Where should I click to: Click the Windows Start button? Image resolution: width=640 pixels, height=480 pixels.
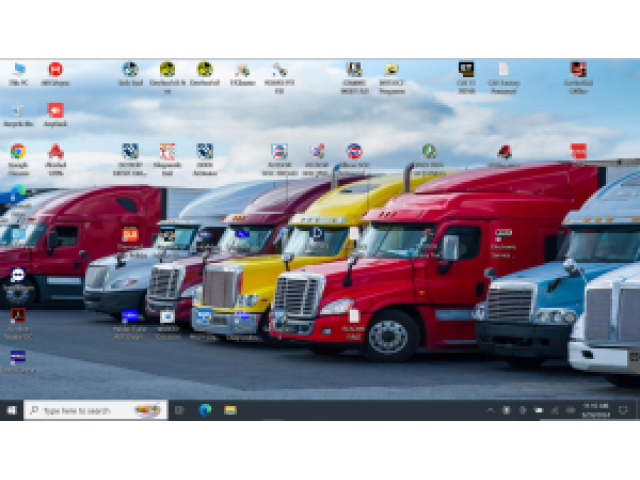pos(11,410)
